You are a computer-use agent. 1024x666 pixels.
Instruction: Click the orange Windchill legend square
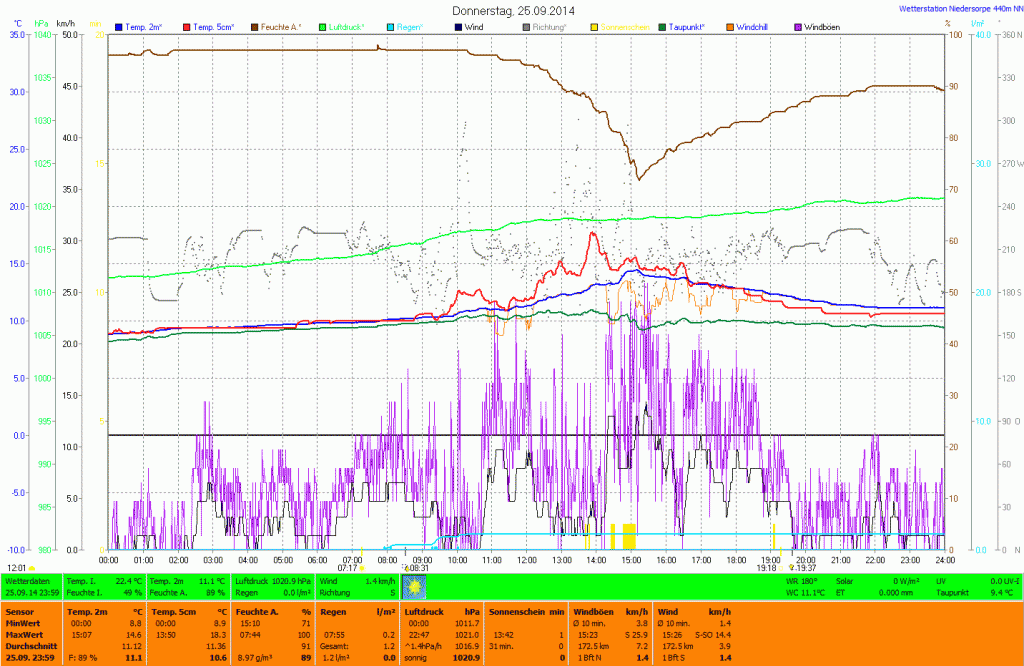(730, 26)
